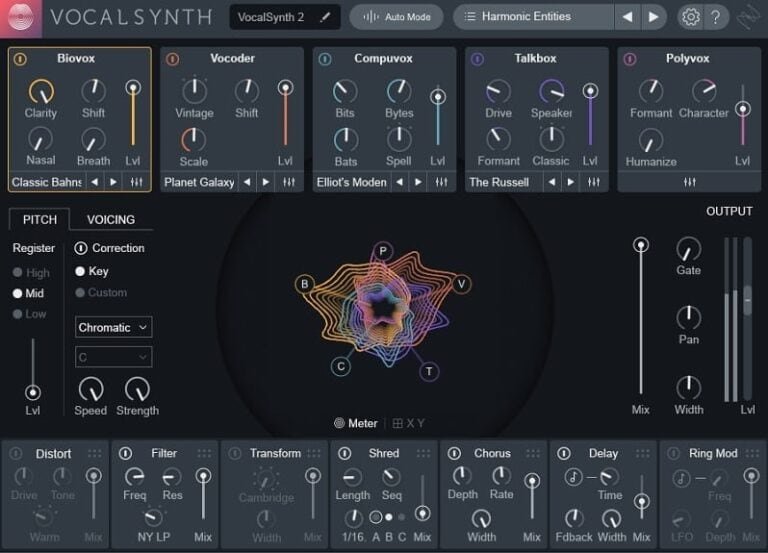768x553 pixels.
Task: Click the Auto Mode button
Action: click(397, 17)
